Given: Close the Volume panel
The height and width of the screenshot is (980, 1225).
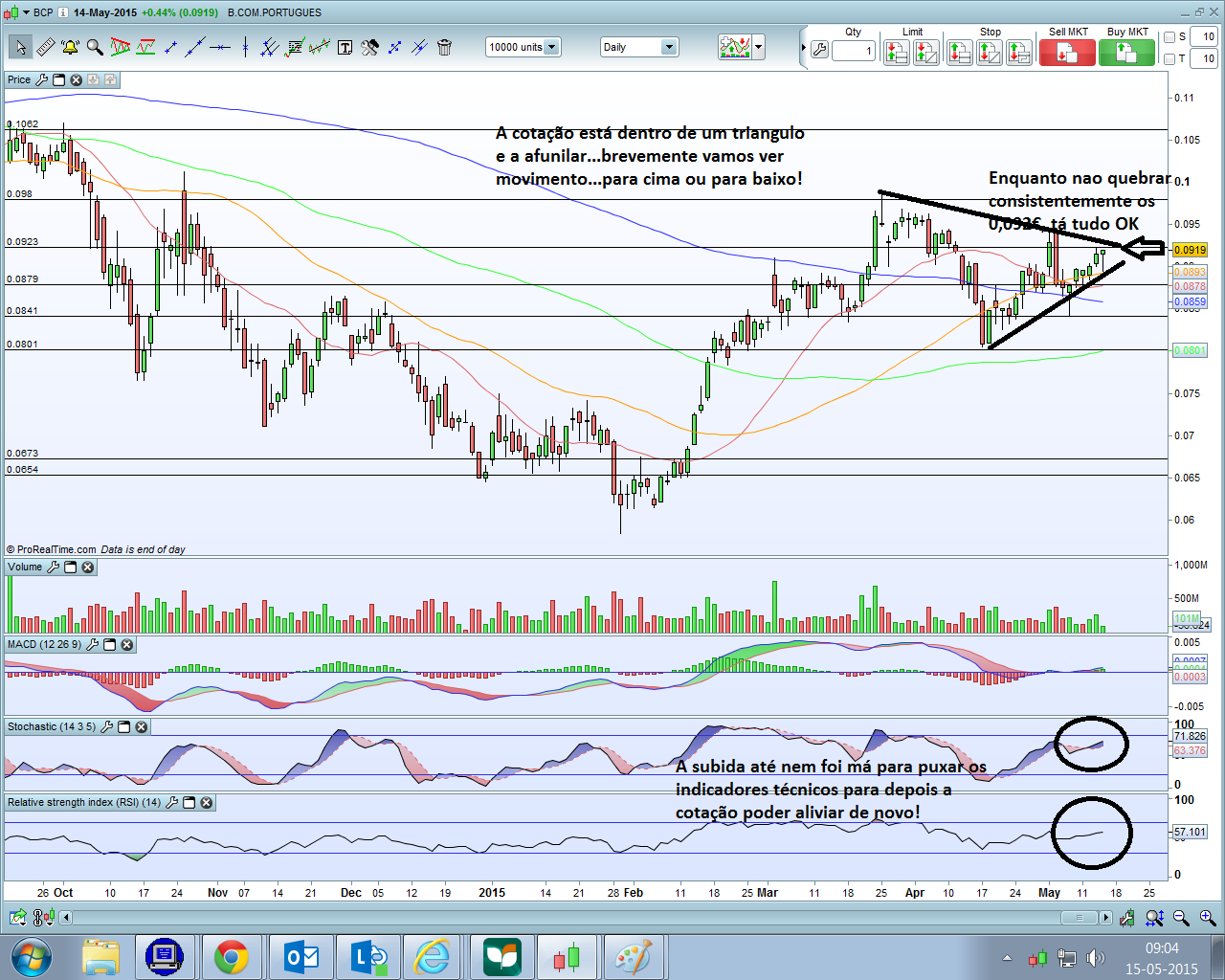Looking at the screenshot, I should click(88, 568).
